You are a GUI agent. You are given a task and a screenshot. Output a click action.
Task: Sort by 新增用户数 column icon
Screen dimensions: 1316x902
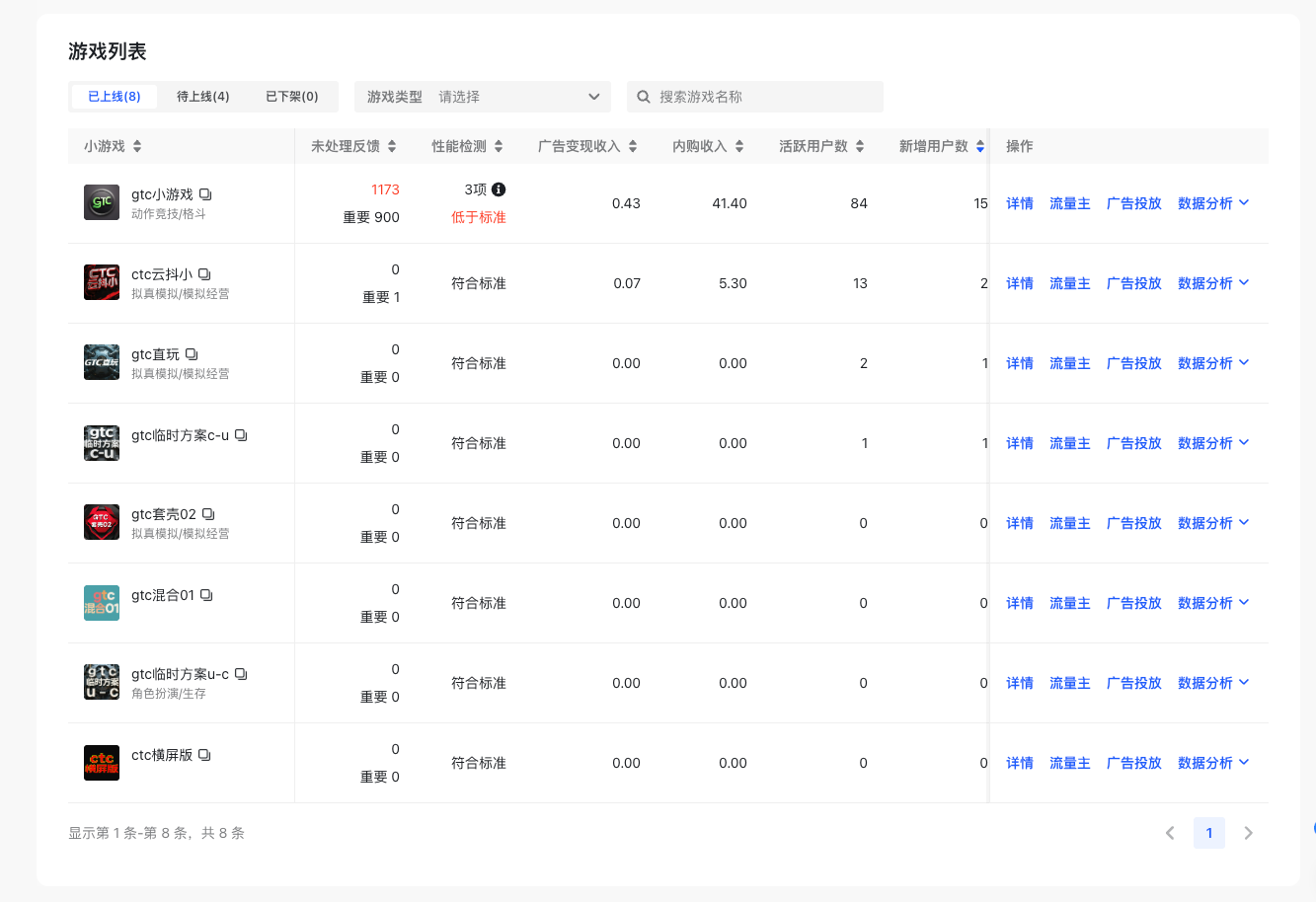[980, 146]
